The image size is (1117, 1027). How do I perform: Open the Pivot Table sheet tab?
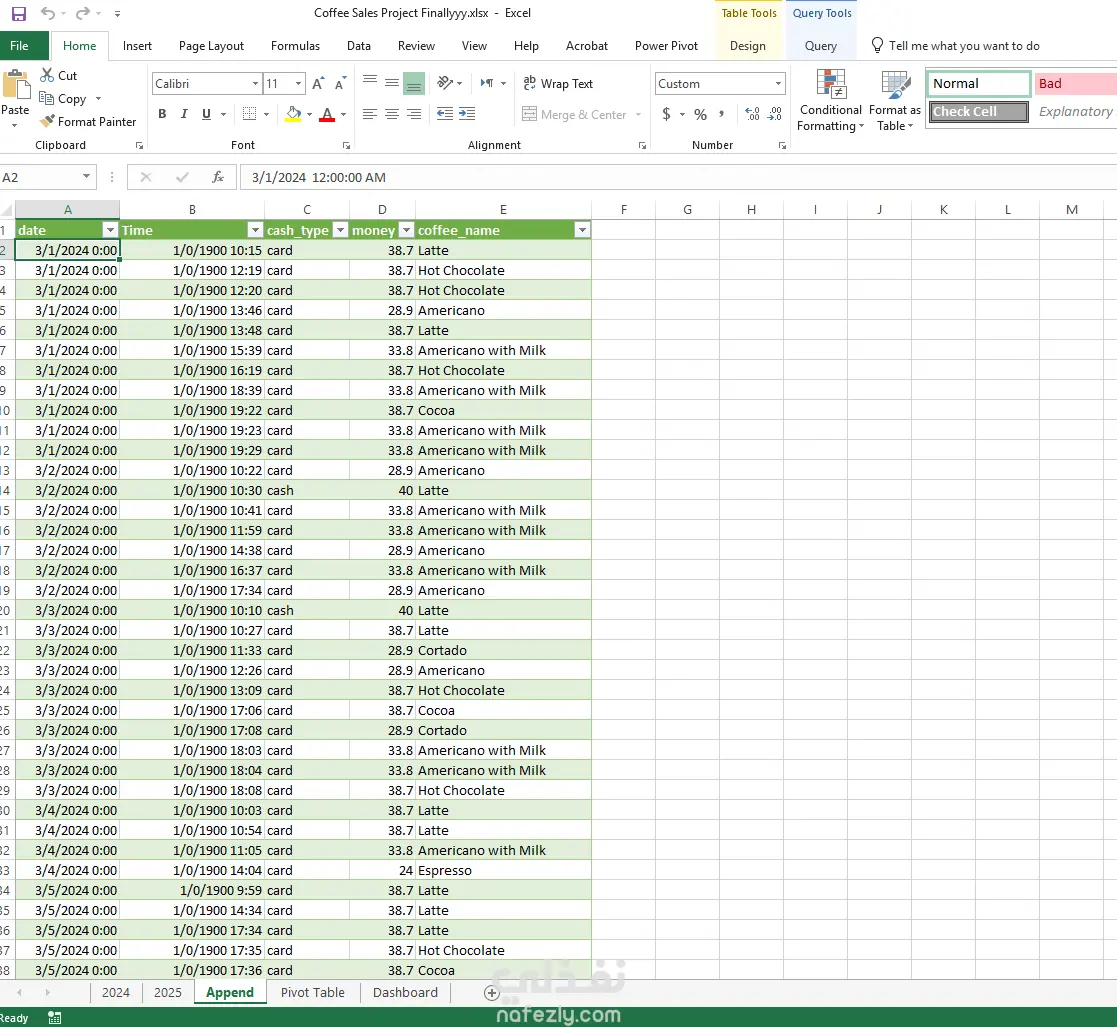pos(313,992)
